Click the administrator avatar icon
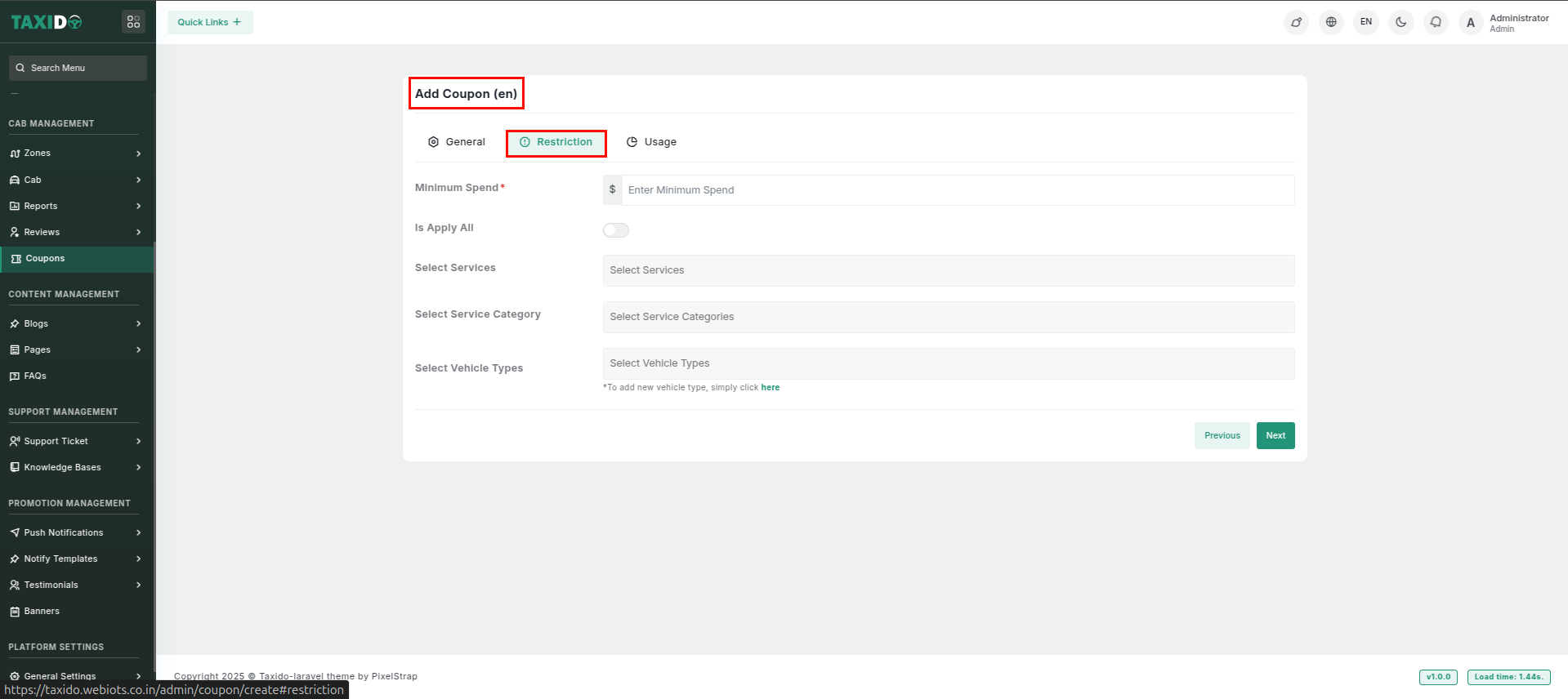The width and height of the screenshot is (1568, 699). pos(1470,23)
